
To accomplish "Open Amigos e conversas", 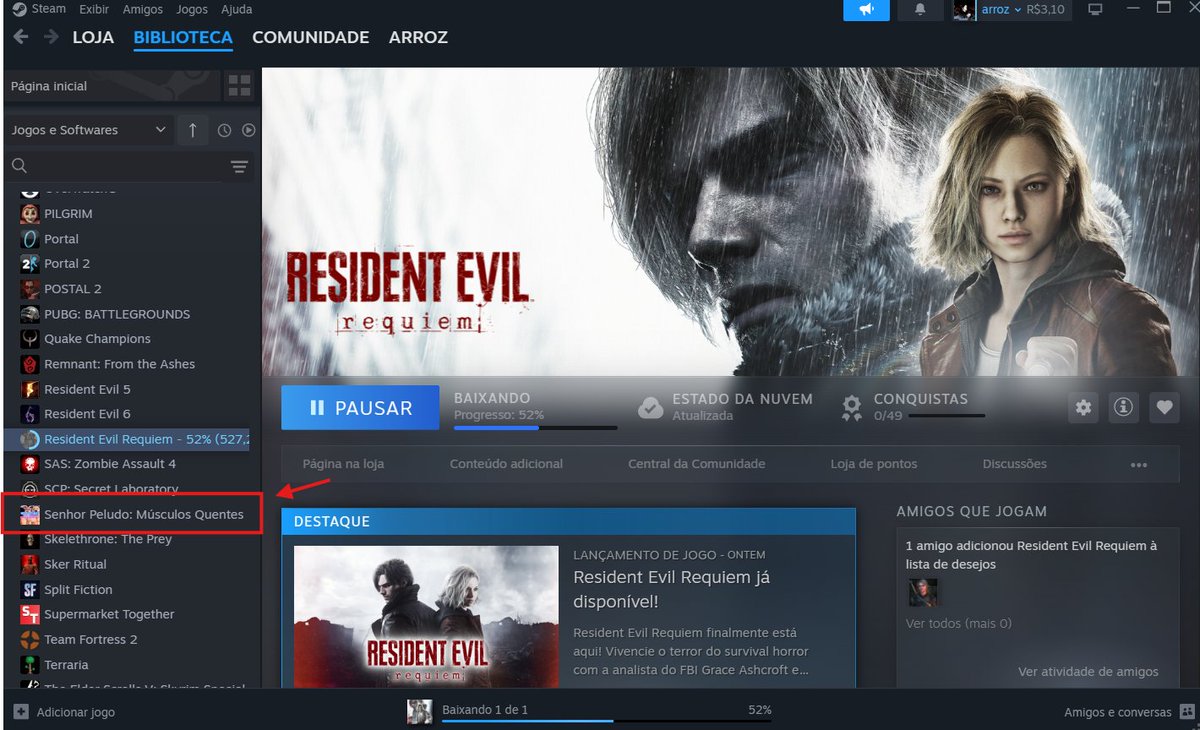I will point(1117,712).
